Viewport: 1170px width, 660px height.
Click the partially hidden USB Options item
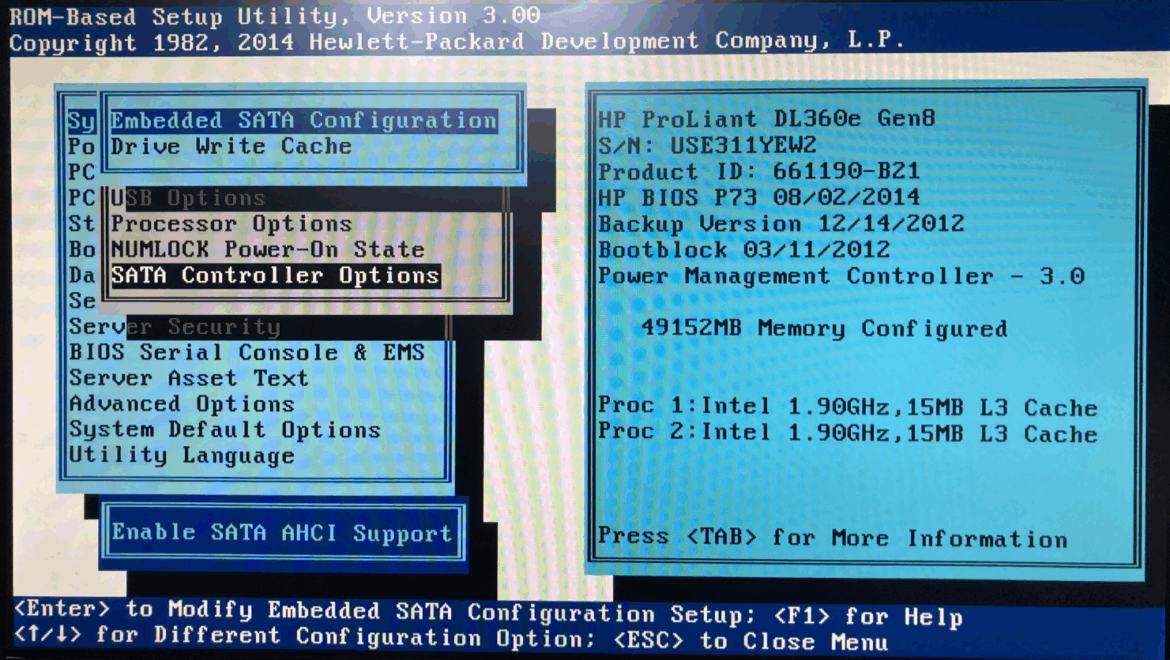click(188, 198)
